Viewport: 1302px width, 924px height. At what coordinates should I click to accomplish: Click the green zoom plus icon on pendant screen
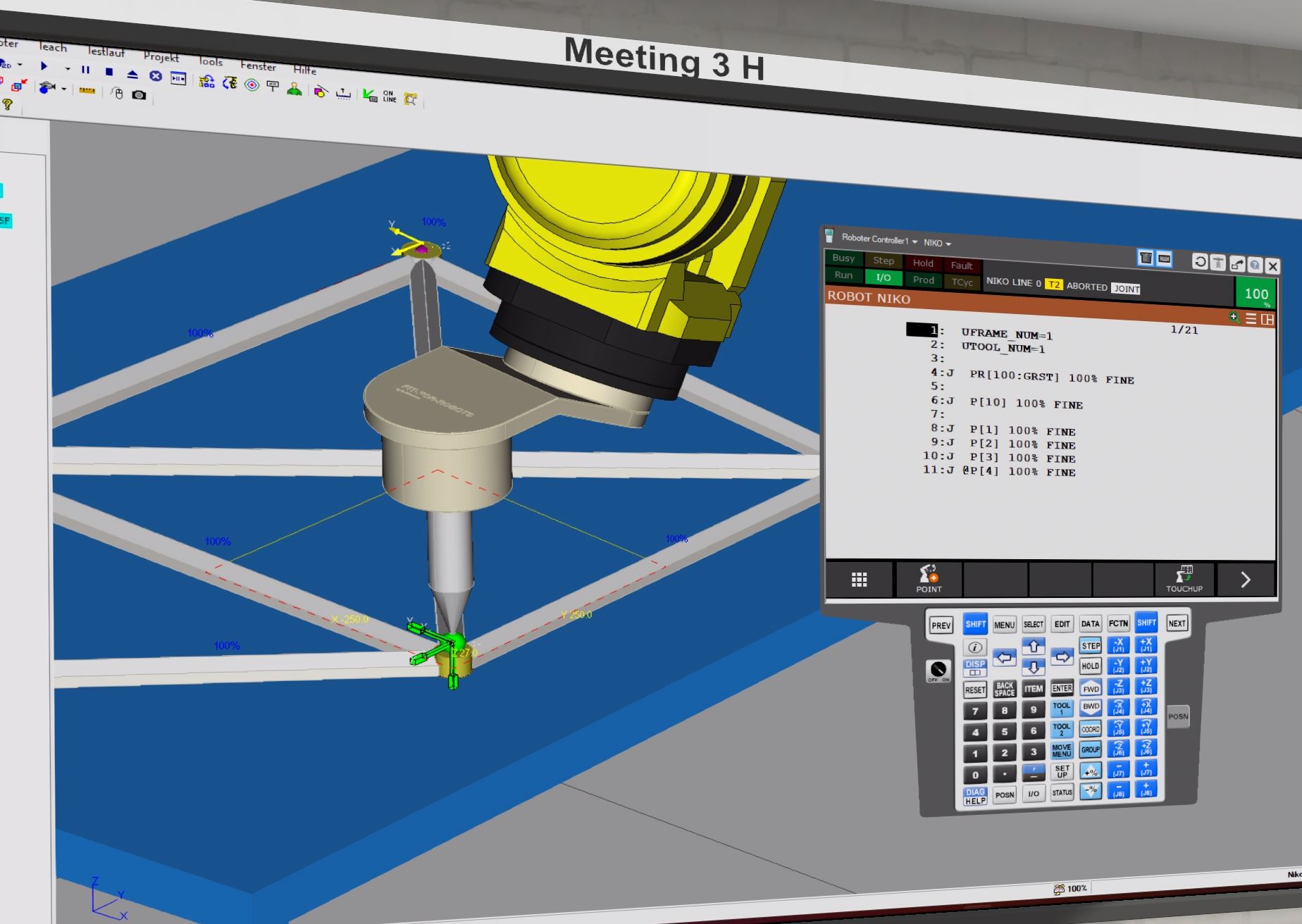(x=1234, y=318)
